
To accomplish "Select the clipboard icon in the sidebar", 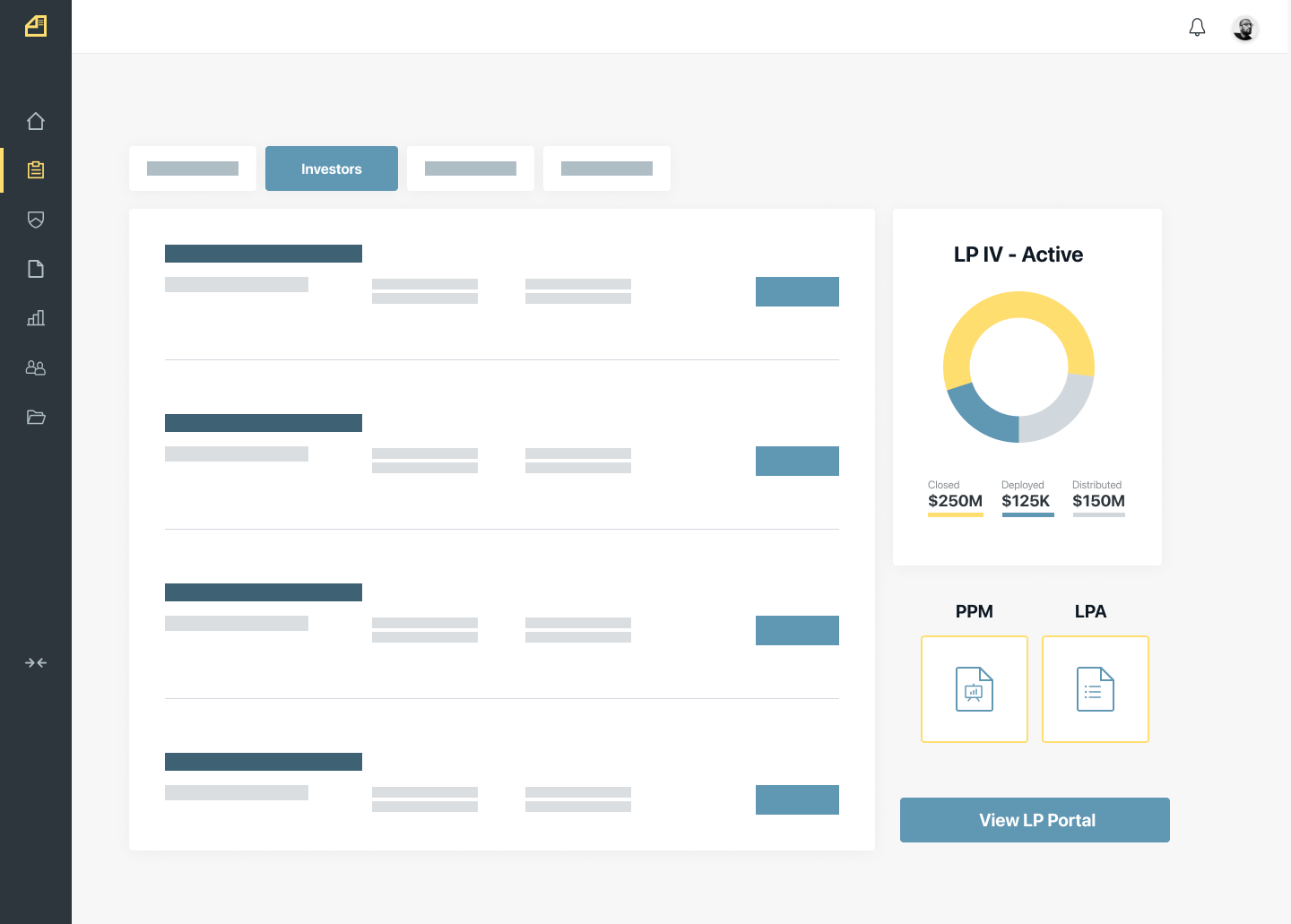I will (x=36, y=170).
